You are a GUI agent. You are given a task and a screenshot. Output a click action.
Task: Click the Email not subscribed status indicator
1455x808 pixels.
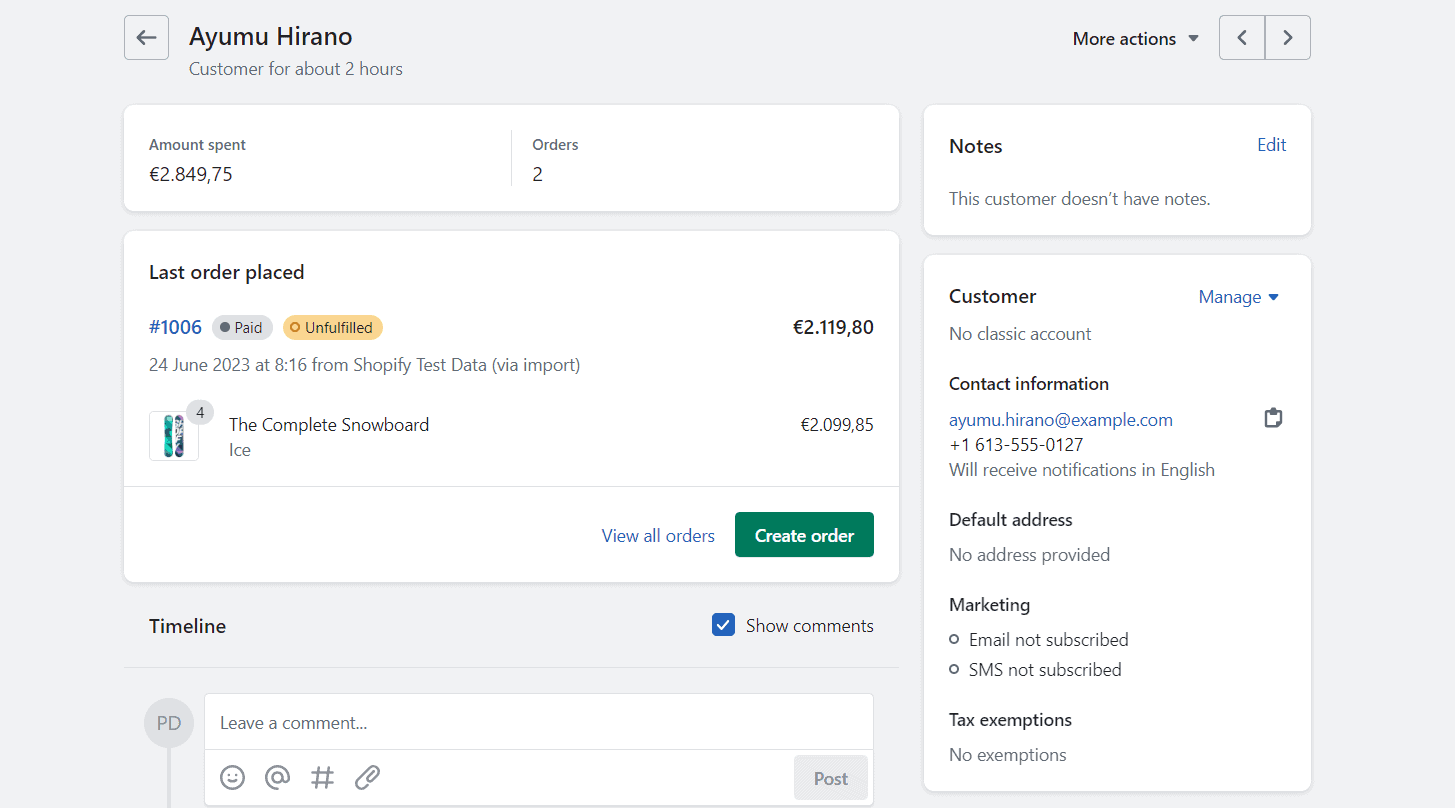coord(952,639)
